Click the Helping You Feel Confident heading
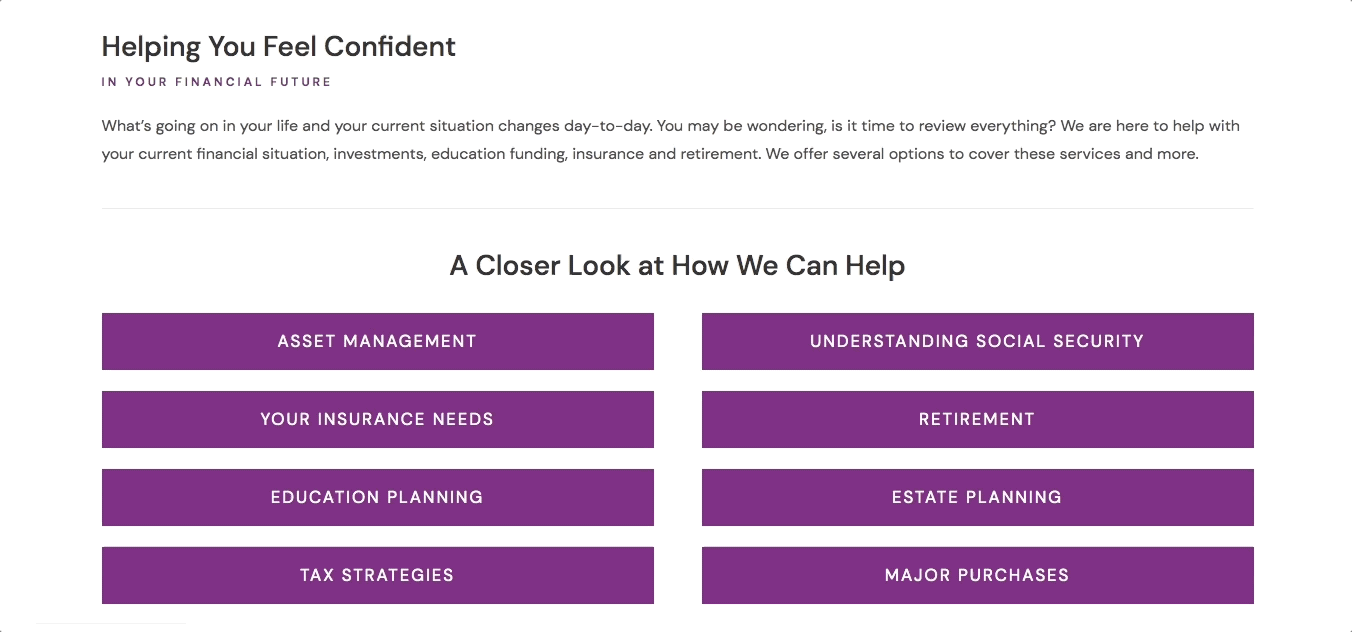1352x632 pixels. [x=278, y=47]
